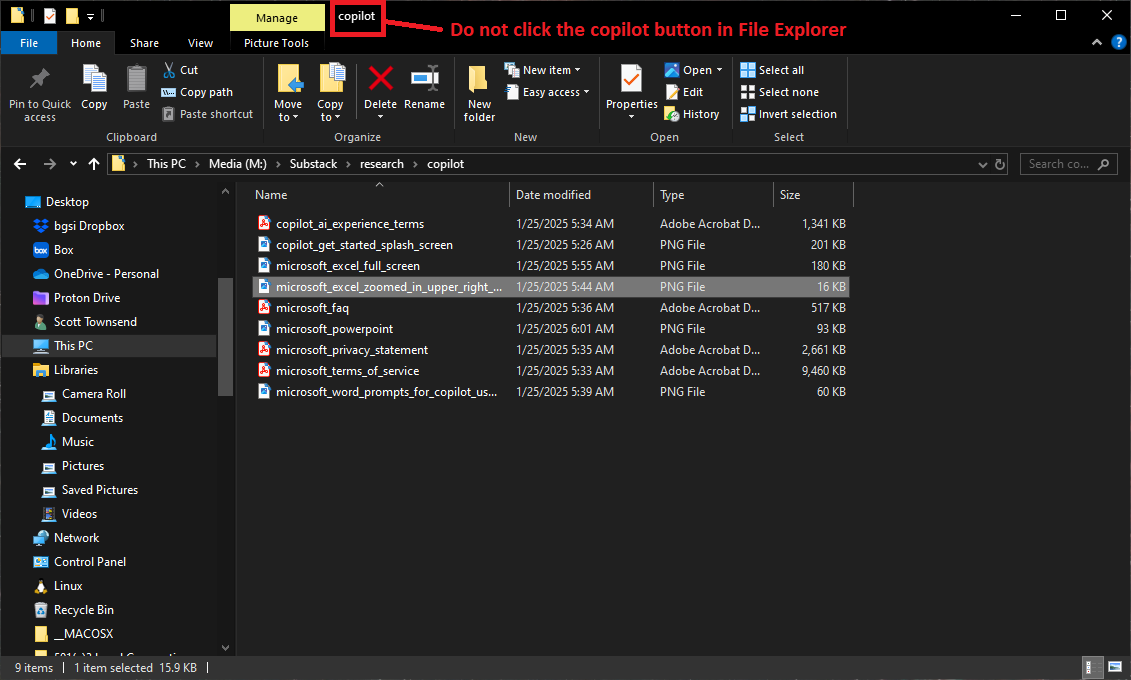Expand the Open button dropdown

pos(719,70)
